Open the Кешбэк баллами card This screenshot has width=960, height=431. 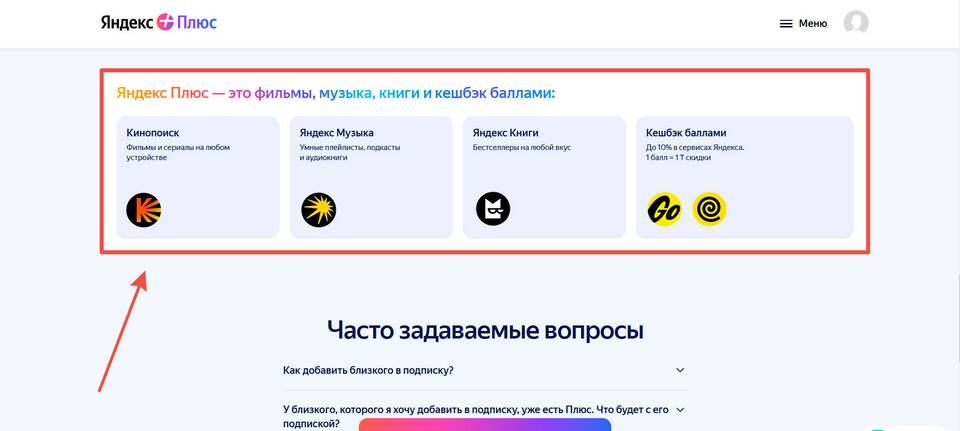point(744,177)
